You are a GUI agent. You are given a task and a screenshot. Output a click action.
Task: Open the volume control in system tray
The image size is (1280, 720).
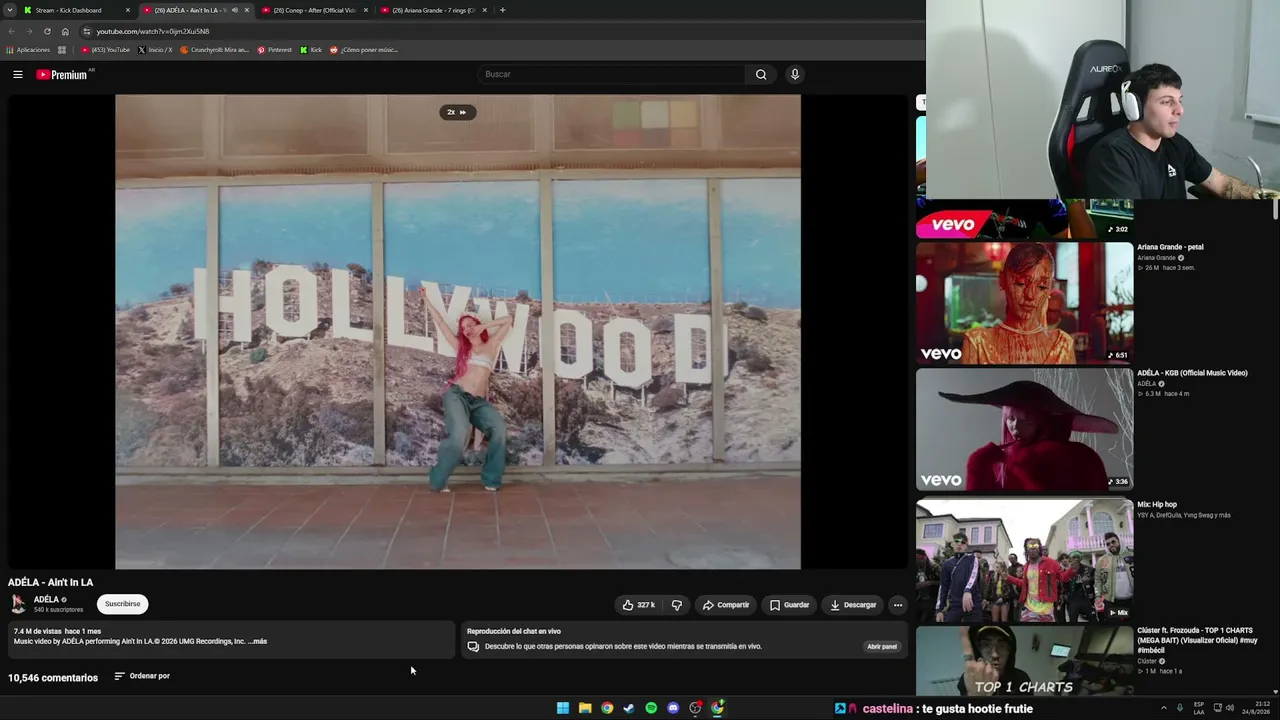click(x=1229, y=708)
